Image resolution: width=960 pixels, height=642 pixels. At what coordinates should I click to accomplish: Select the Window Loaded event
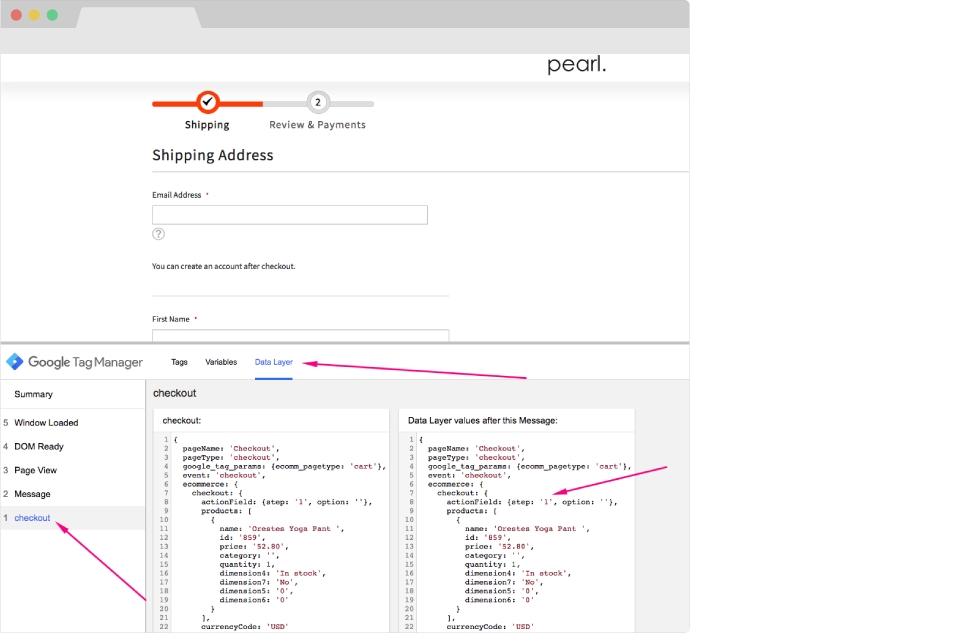(48, 422)
